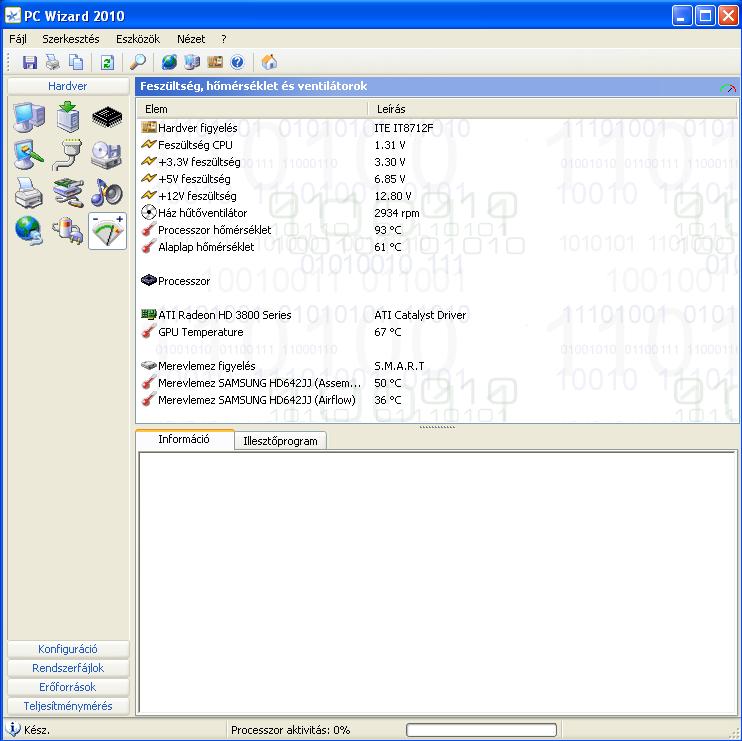Click the Copy toolbar icon
Viewport: 742px width, 741px height.
pyautogui.click(x=76, y=62)
